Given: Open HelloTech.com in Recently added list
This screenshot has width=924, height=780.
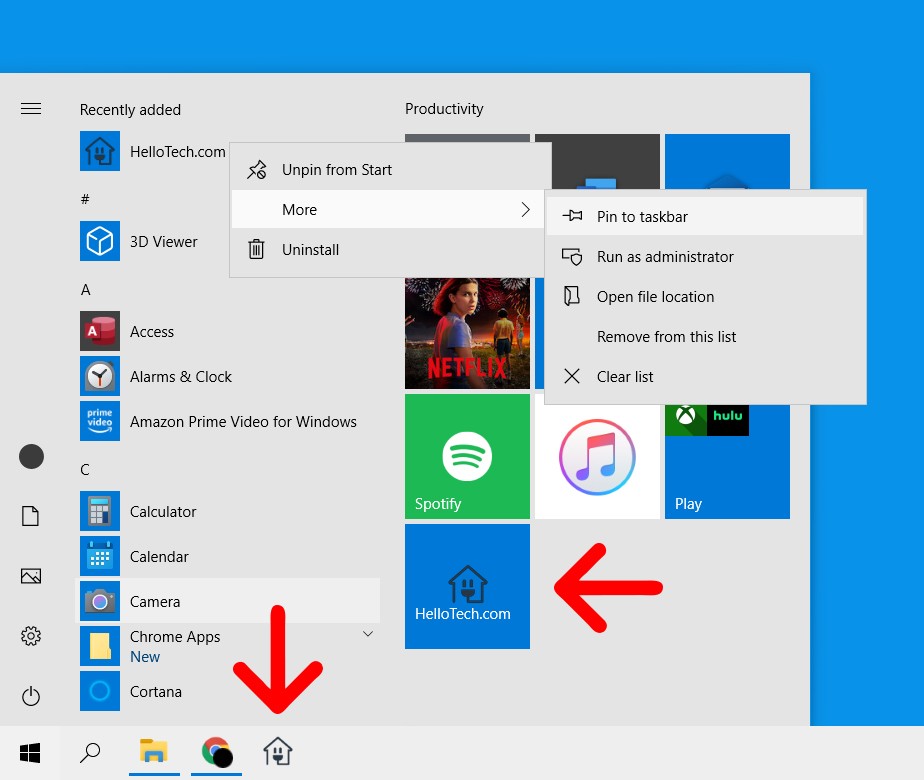Looking at the screenshot, I should 153,151.
